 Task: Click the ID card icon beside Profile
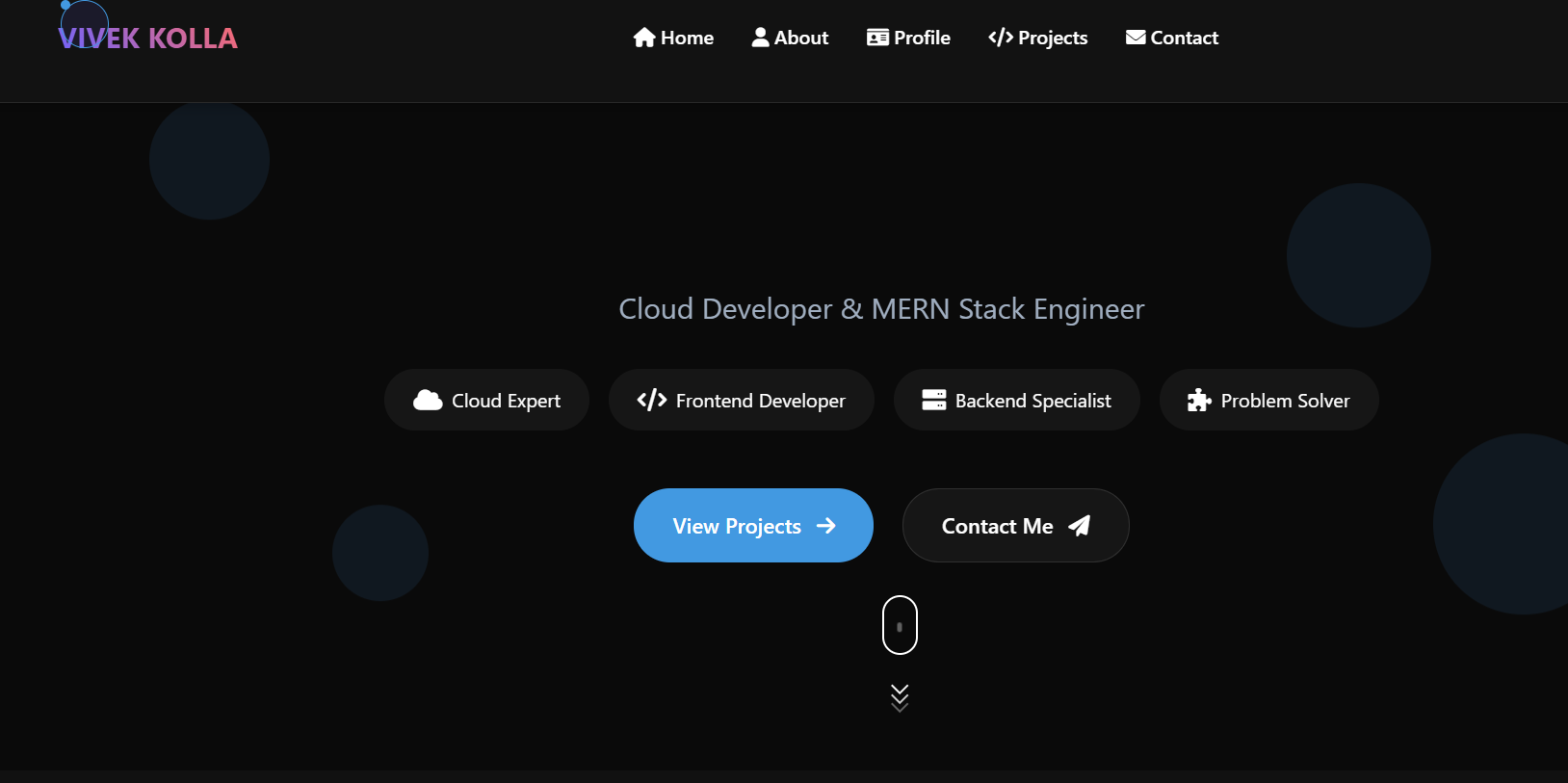[x=877, y=38]
